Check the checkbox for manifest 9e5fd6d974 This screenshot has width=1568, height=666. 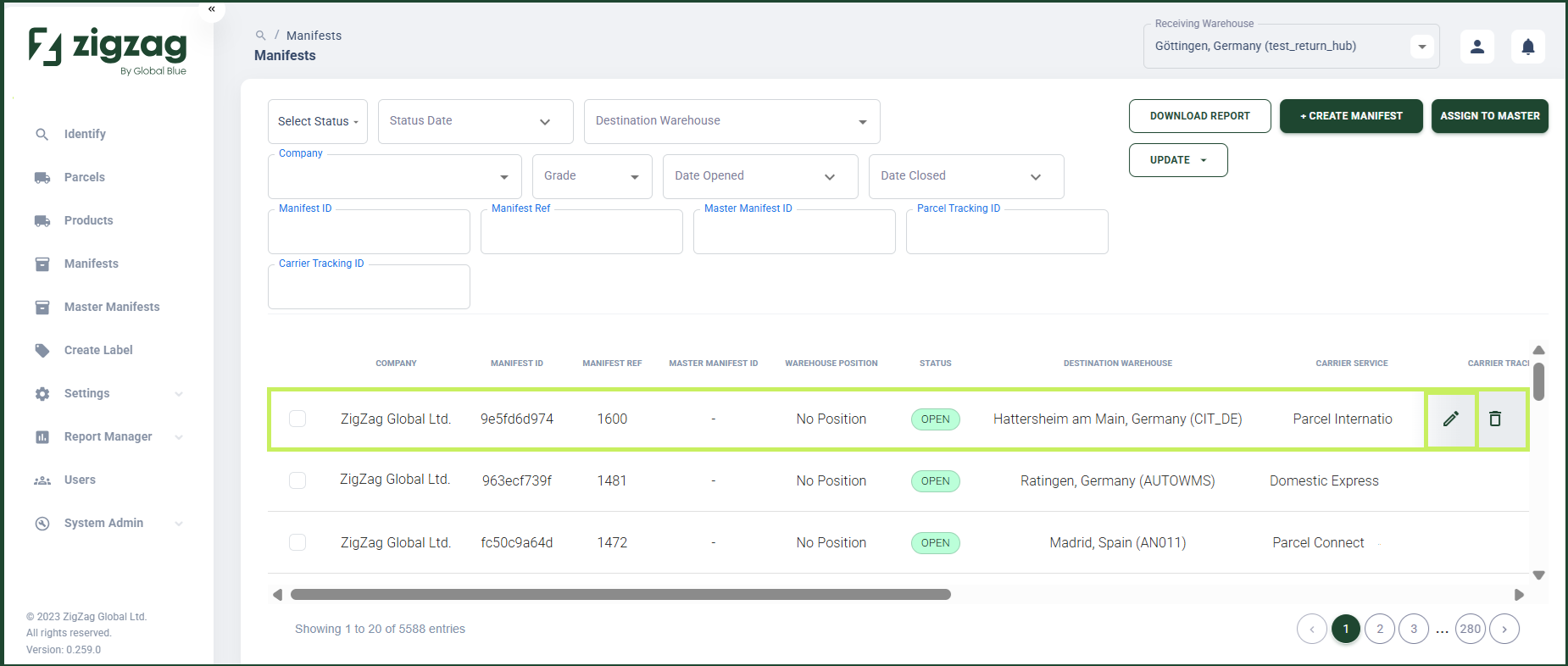click(x=297, y=419)
